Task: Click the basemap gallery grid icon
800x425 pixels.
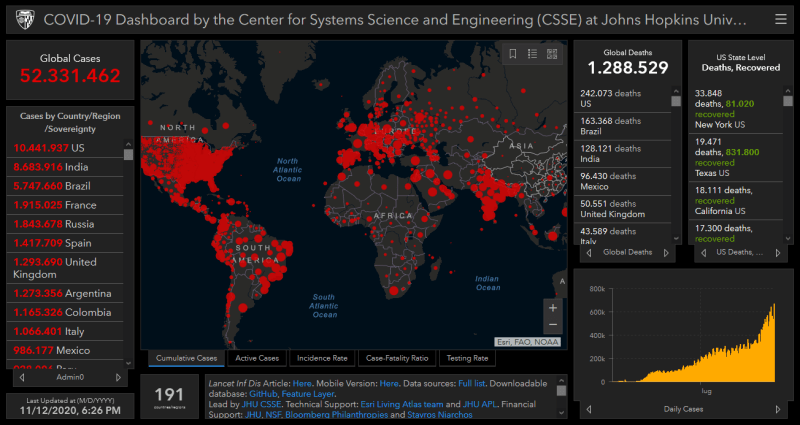Action: point(551,54)
